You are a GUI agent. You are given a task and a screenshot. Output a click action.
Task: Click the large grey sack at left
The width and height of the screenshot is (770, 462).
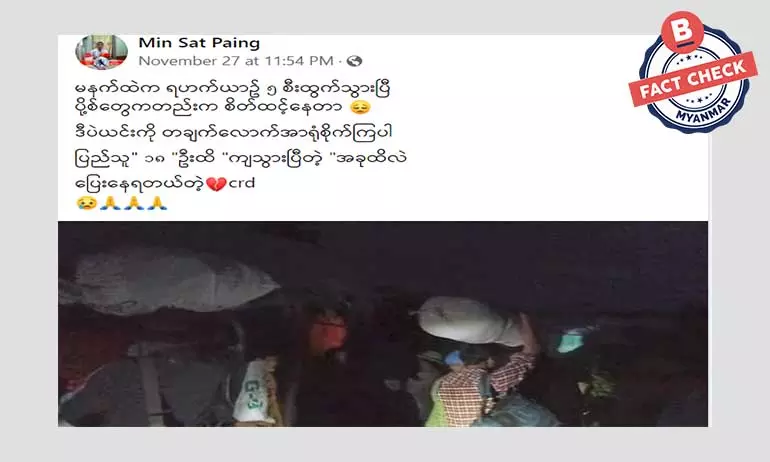click(167, 280)
